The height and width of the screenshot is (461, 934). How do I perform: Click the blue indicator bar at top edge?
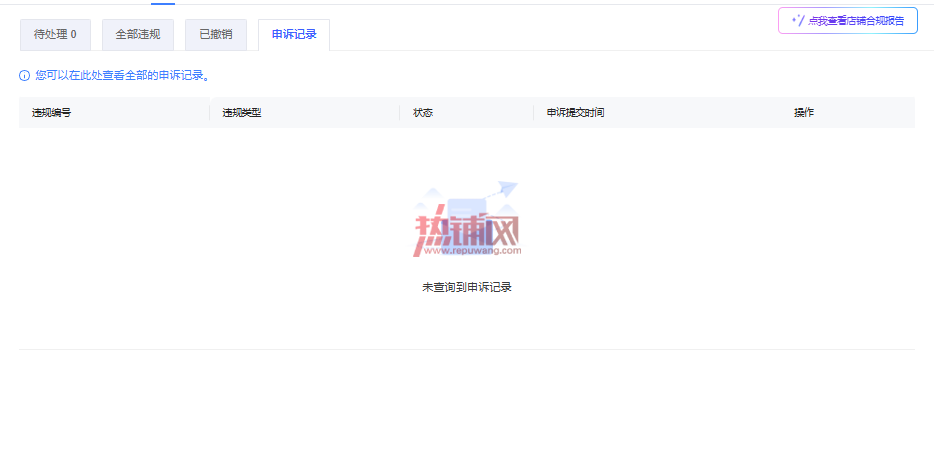163,3
